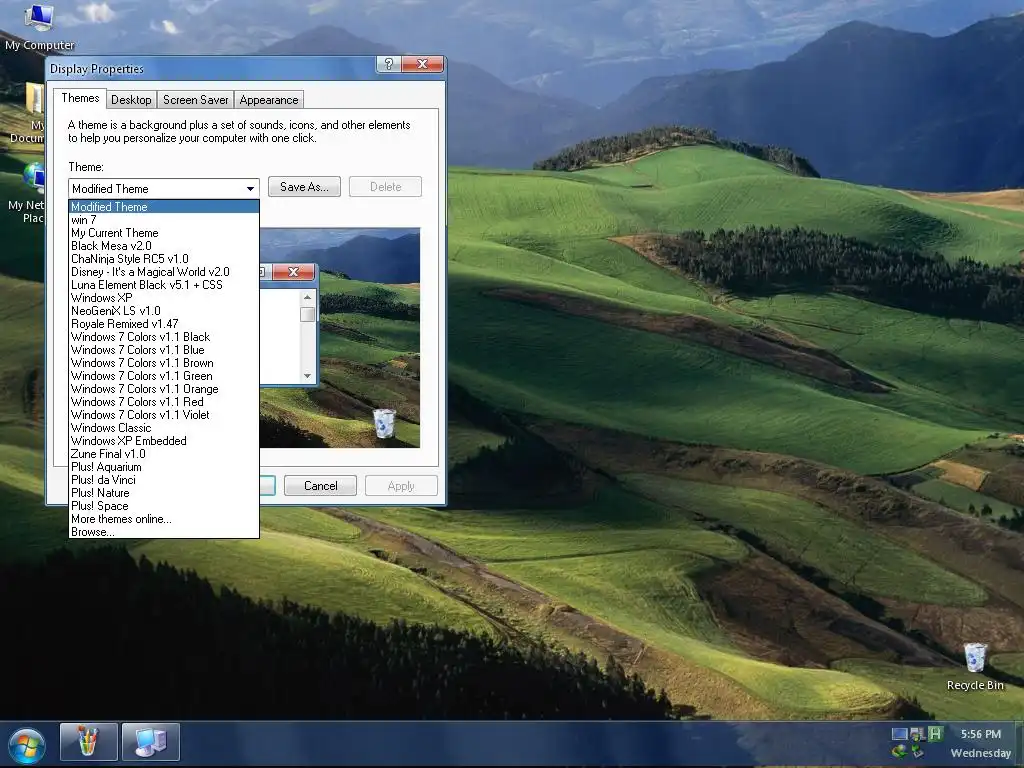Click the help question mark button
This screenshot has width=1024, height=768.
[x=389, y=64]
